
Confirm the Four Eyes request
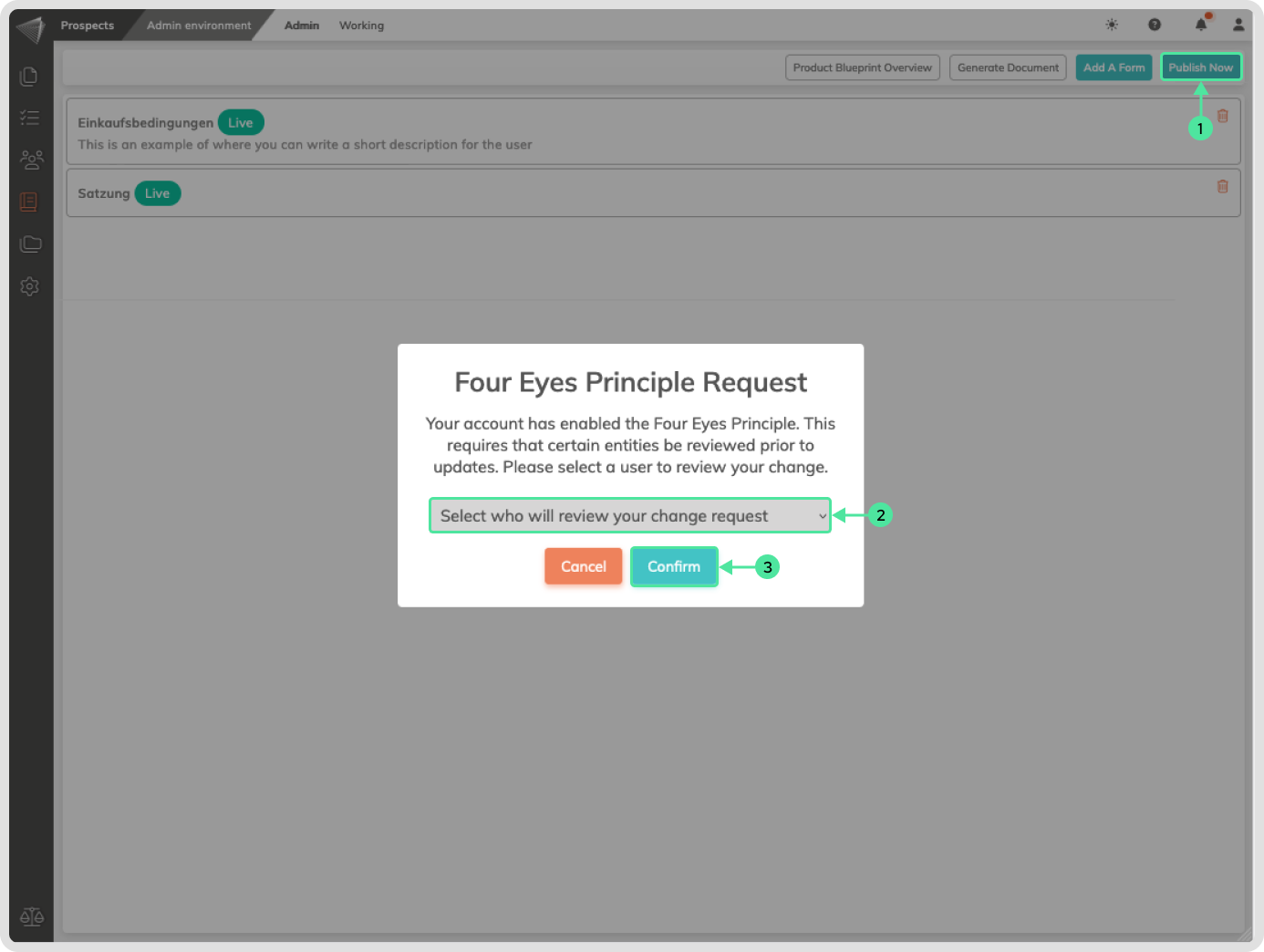coord(674,566)
